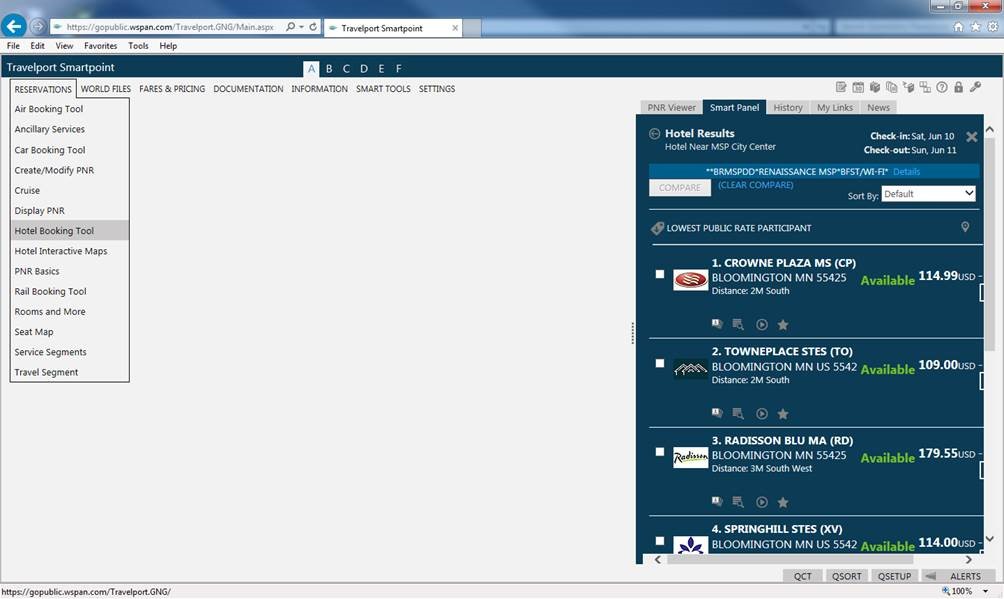
Task: Click the browser address bar URL field
Action: 170,27
